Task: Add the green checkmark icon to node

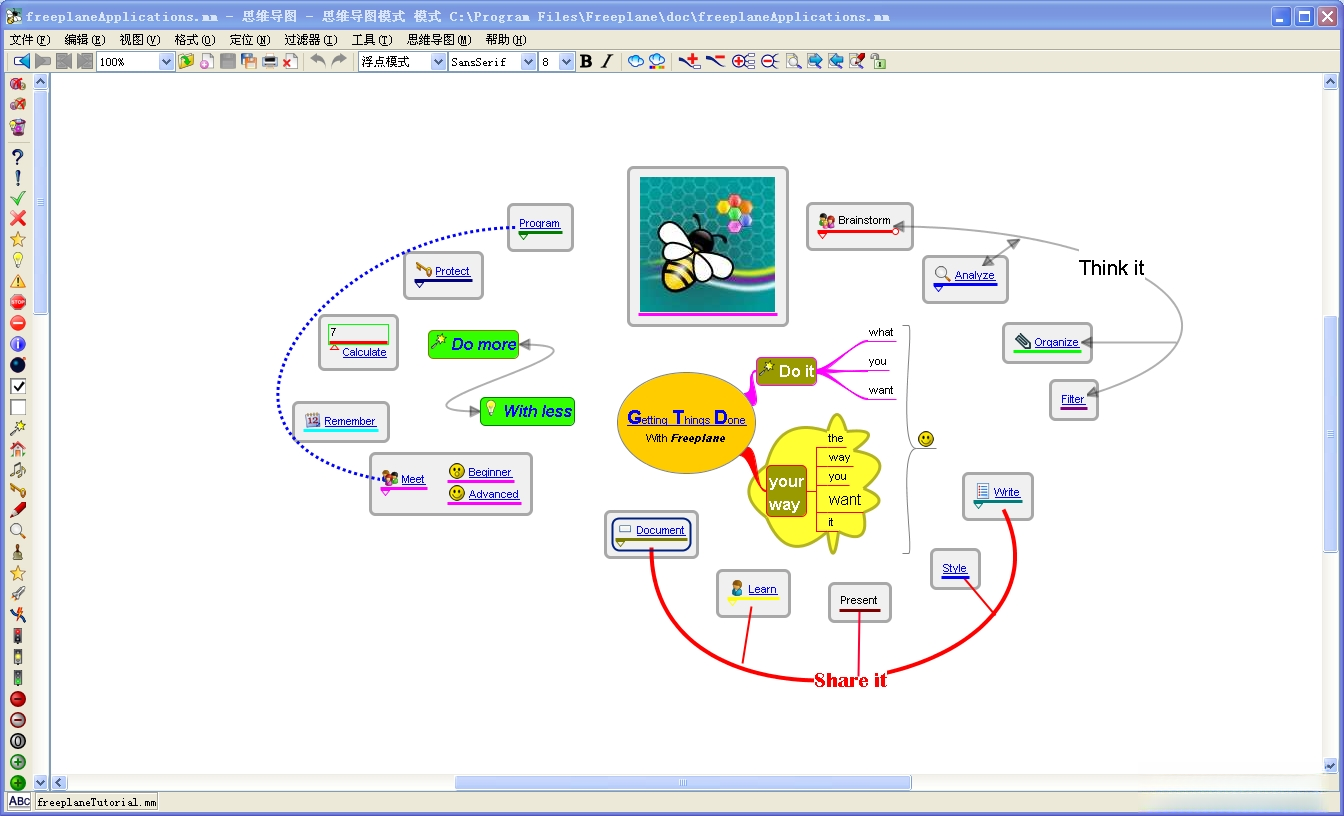Action: pos(17,198)
